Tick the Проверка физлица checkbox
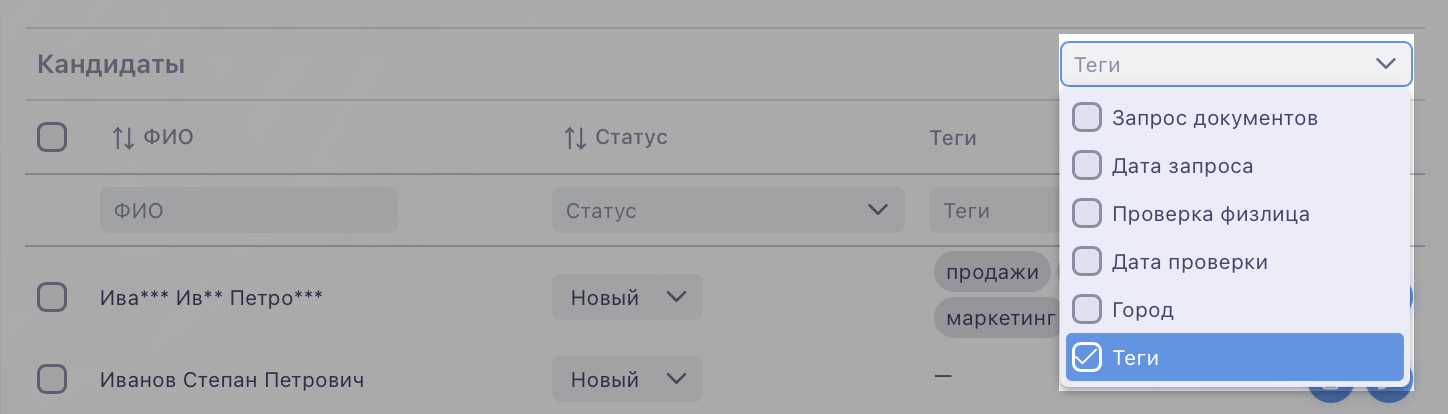The height and width of the screenshot is (414, 1448). click(x=1087, y=213)
